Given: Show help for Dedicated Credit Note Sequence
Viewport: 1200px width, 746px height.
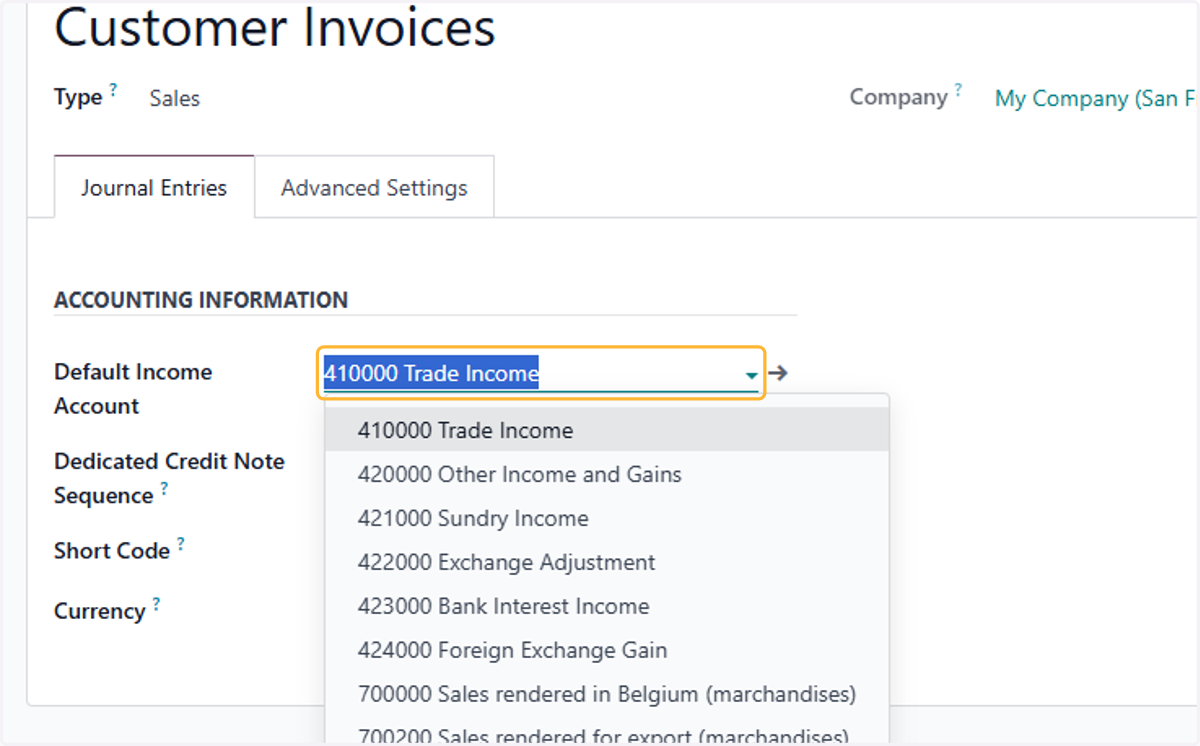Looking at the screenshot, I should click(x=164, y=488).
